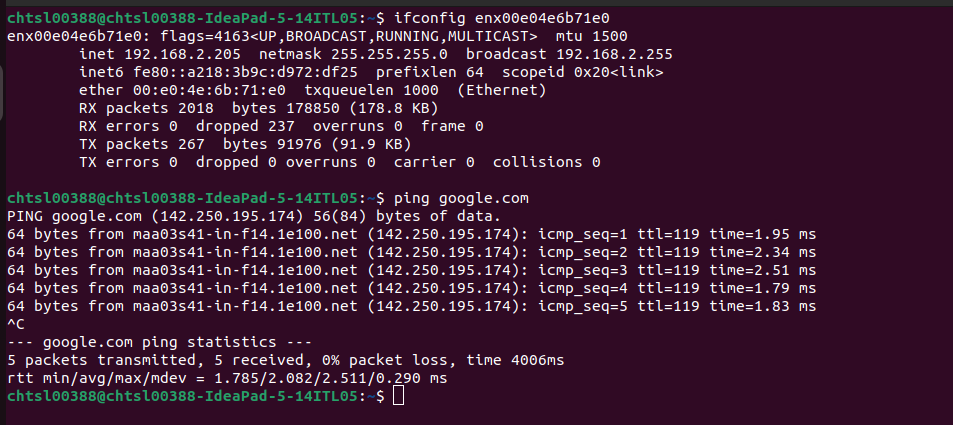953x425 pixels.
Task: Click the rtt min/avg/max/mdev summary line
Action: pyautogui.click(x=226, y=379)
